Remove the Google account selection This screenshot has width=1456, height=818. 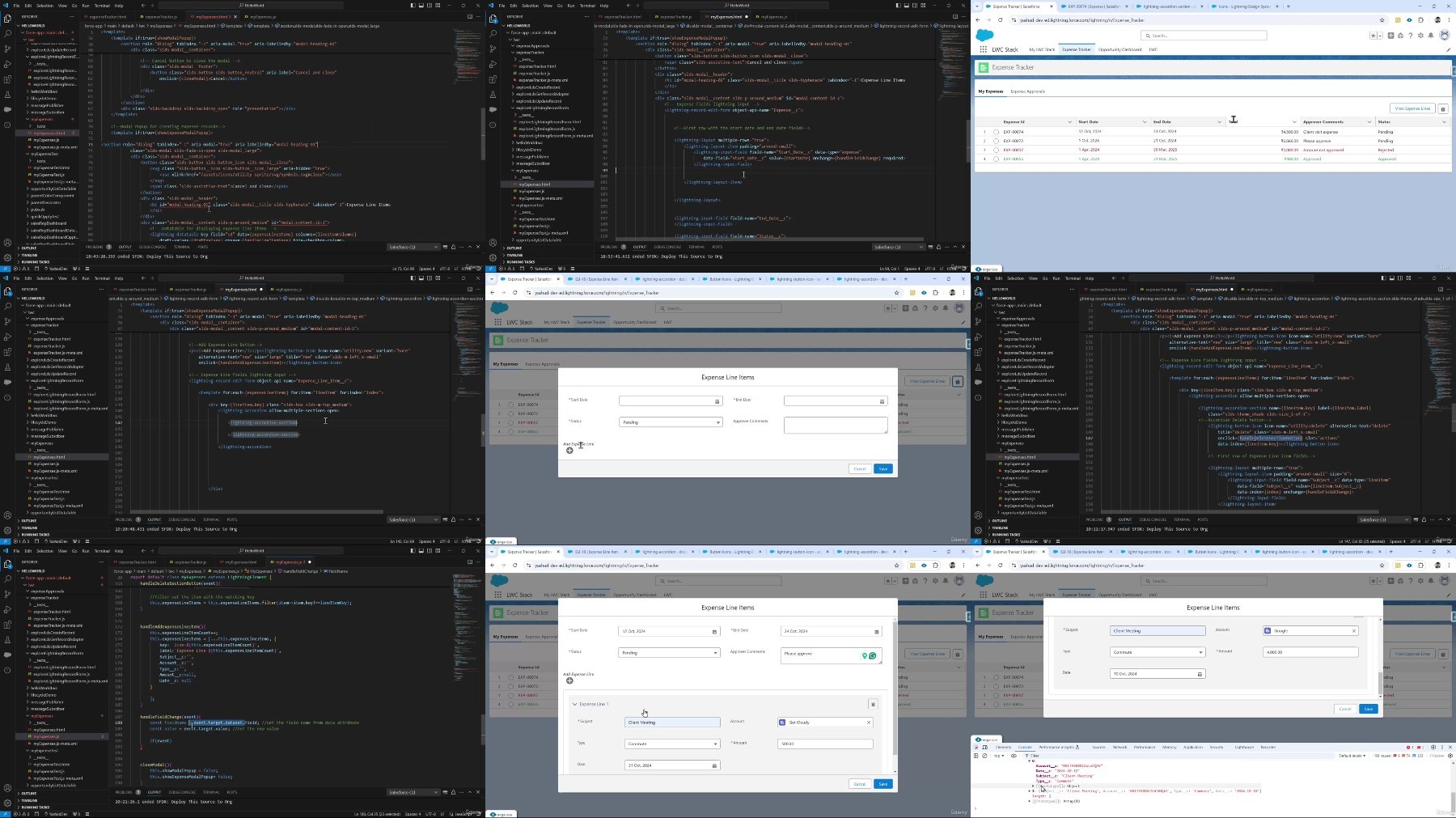(1354, 630)
